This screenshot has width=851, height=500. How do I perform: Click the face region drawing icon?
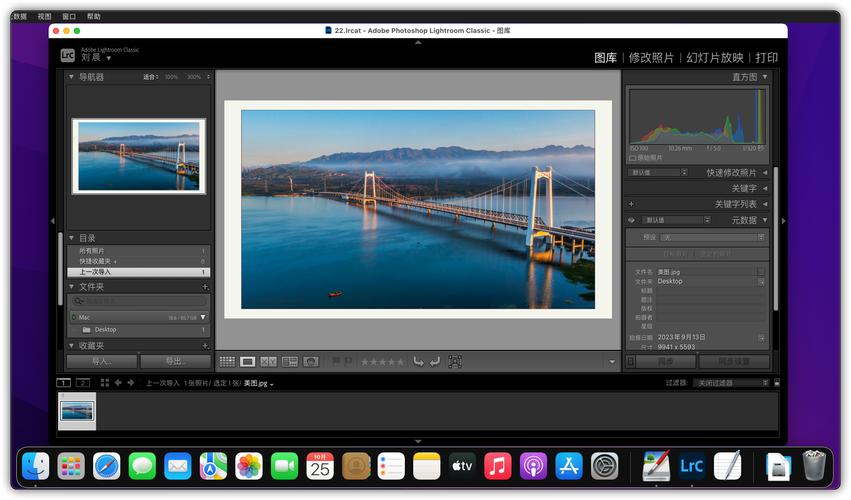(x=455, y=362)
